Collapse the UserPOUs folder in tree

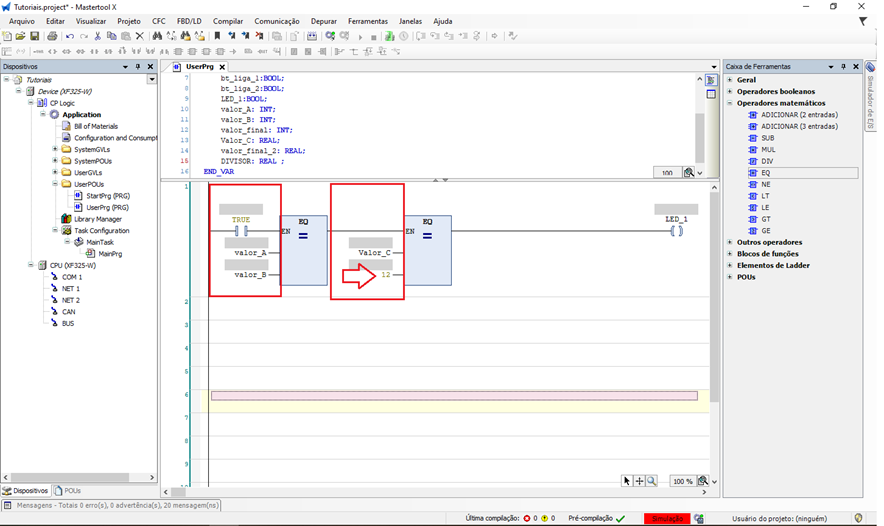coord(55,184)
